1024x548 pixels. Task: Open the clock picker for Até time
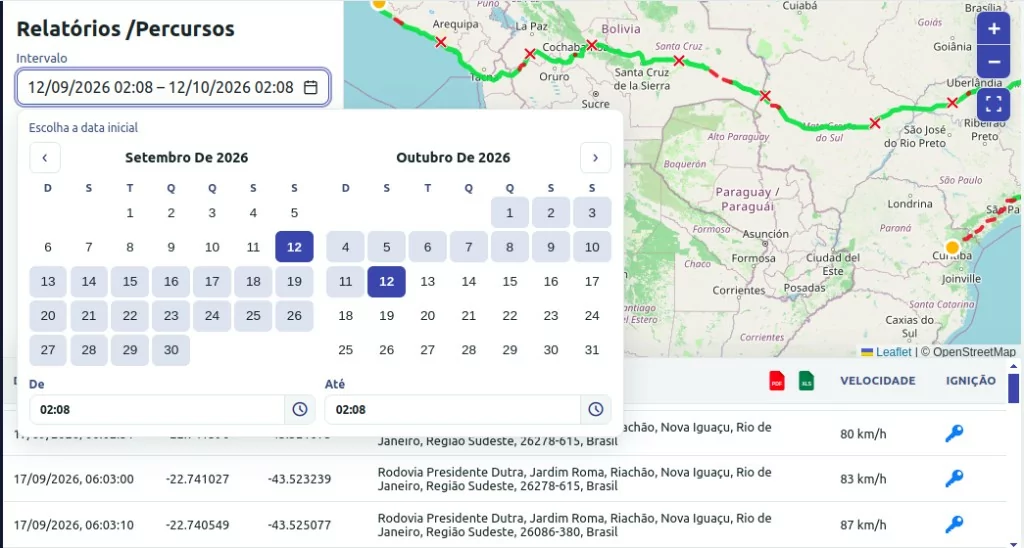click(596, 410)
